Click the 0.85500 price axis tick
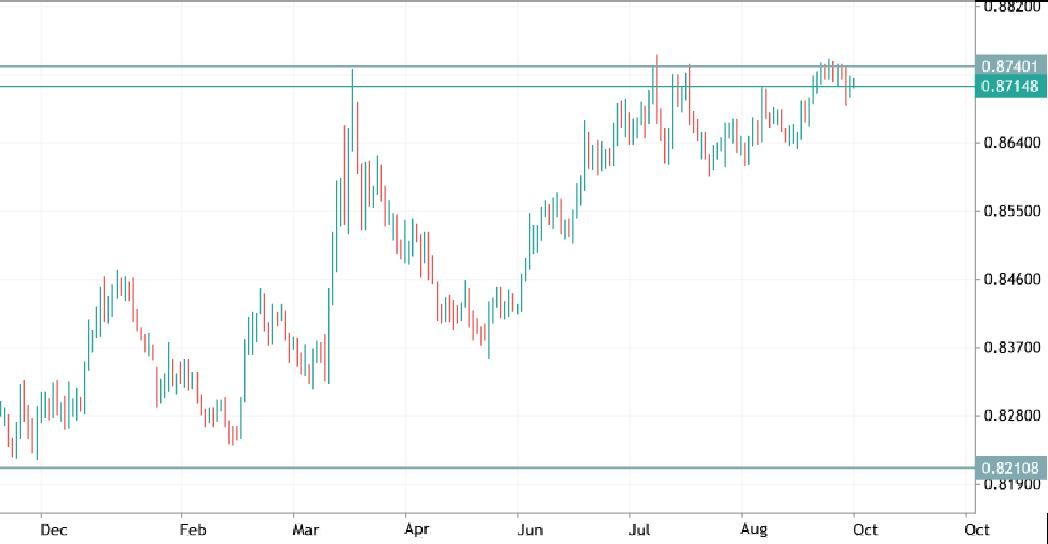1048x544 pixels. (1010, 211)
